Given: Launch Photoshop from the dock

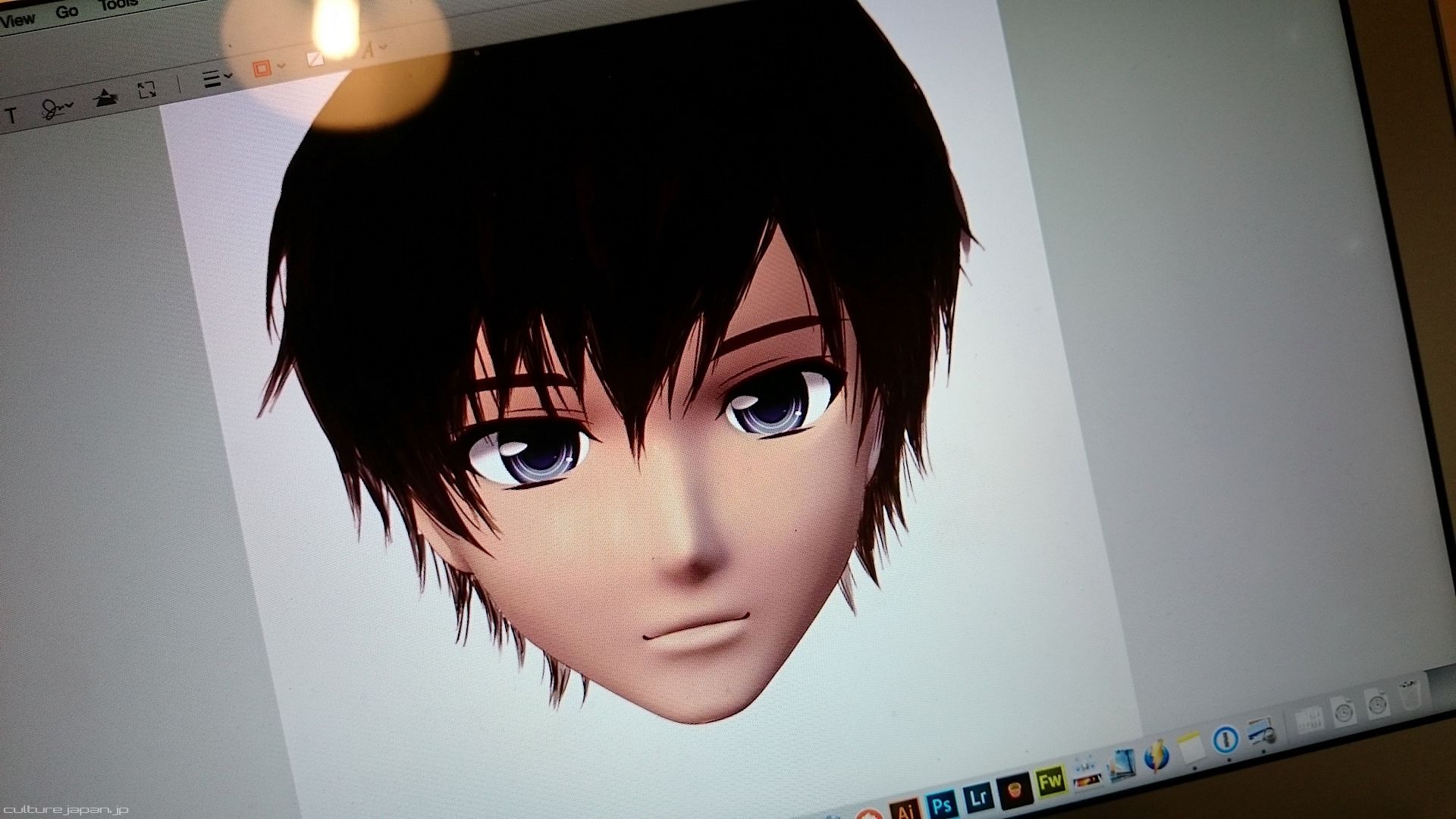Looking at the screenshot, I should click(942, 805).
